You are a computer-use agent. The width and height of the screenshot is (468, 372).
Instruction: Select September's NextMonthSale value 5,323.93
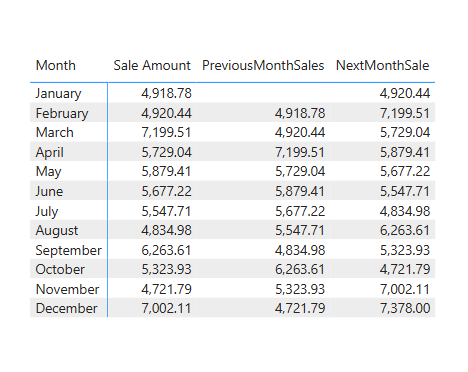click(405, 250)
